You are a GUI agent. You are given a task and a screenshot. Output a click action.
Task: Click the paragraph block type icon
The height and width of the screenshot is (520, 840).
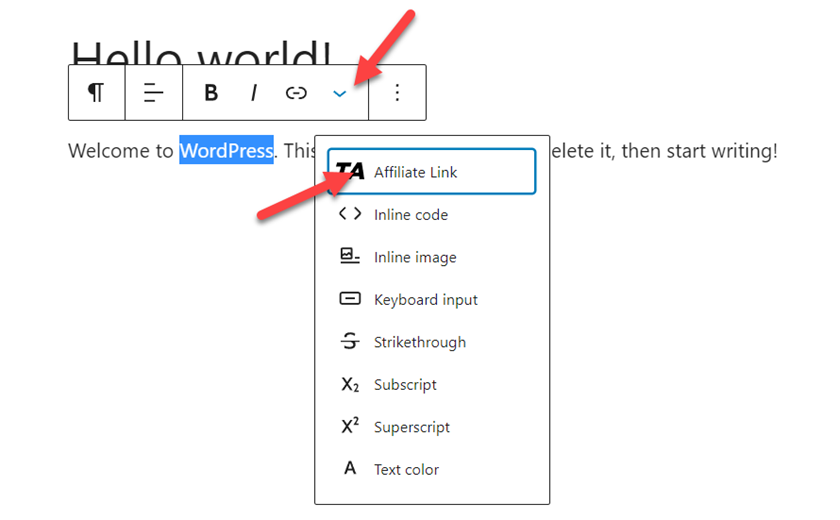tap(96, 93)
